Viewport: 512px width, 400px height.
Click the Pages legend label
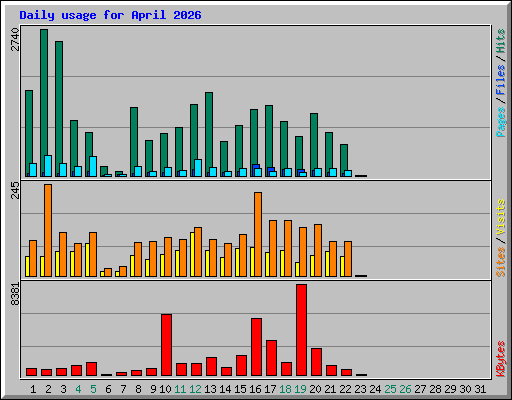(x=501, y=122)
